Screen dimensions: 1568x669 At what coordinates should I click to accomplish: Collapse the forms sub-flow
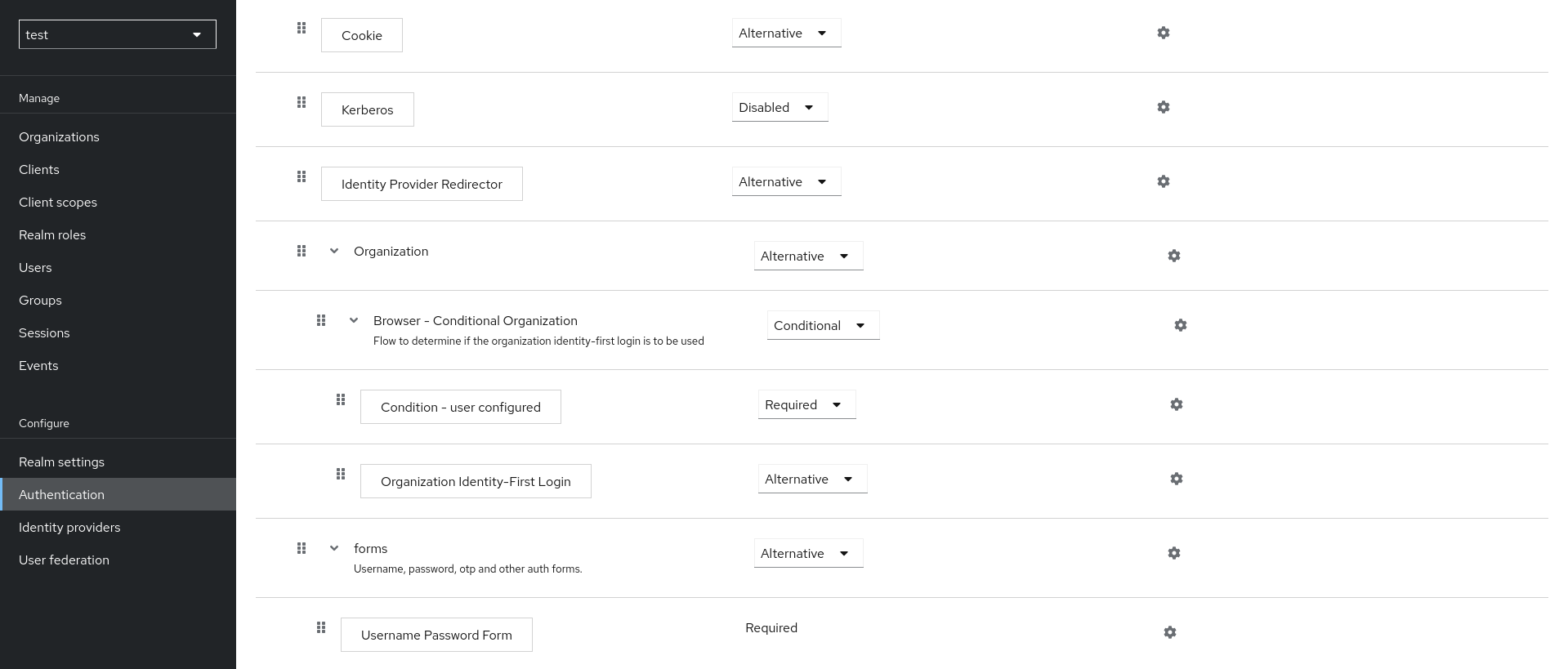tap(334, 548)
